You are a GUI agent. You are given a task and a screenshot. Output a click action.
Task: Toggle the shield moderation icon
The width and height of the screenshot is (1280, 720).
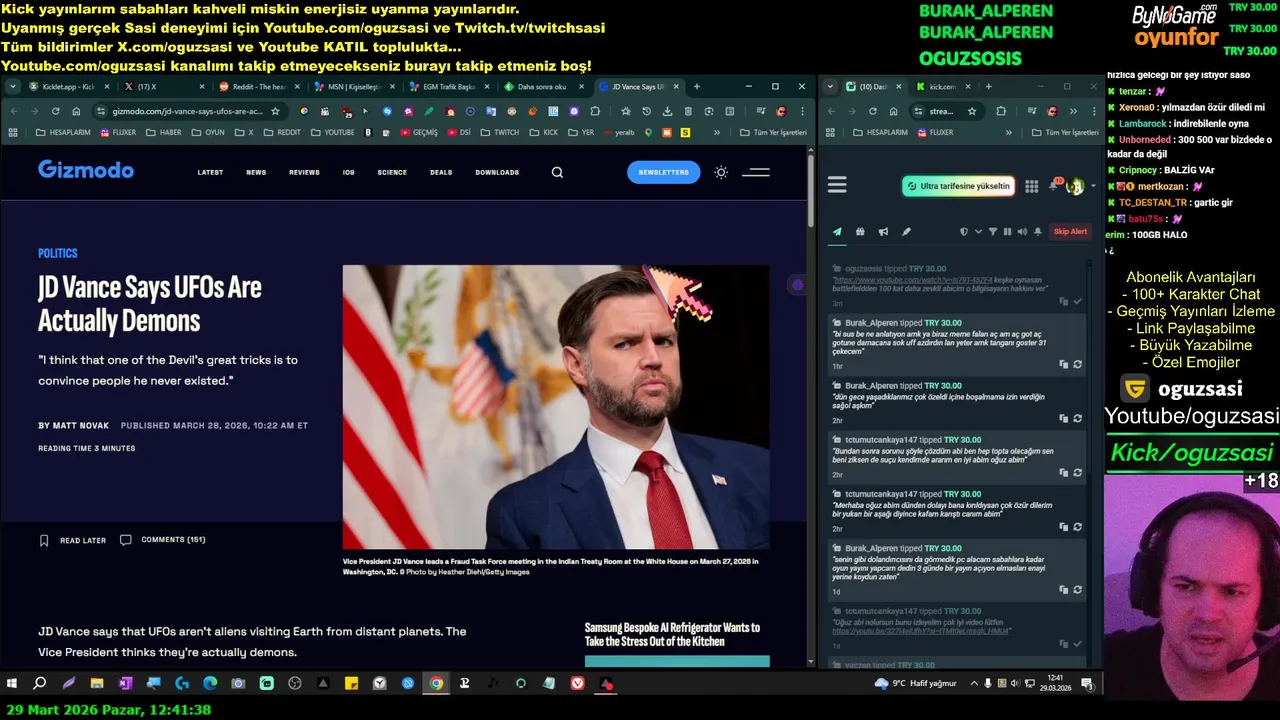(x=964, y=232)
